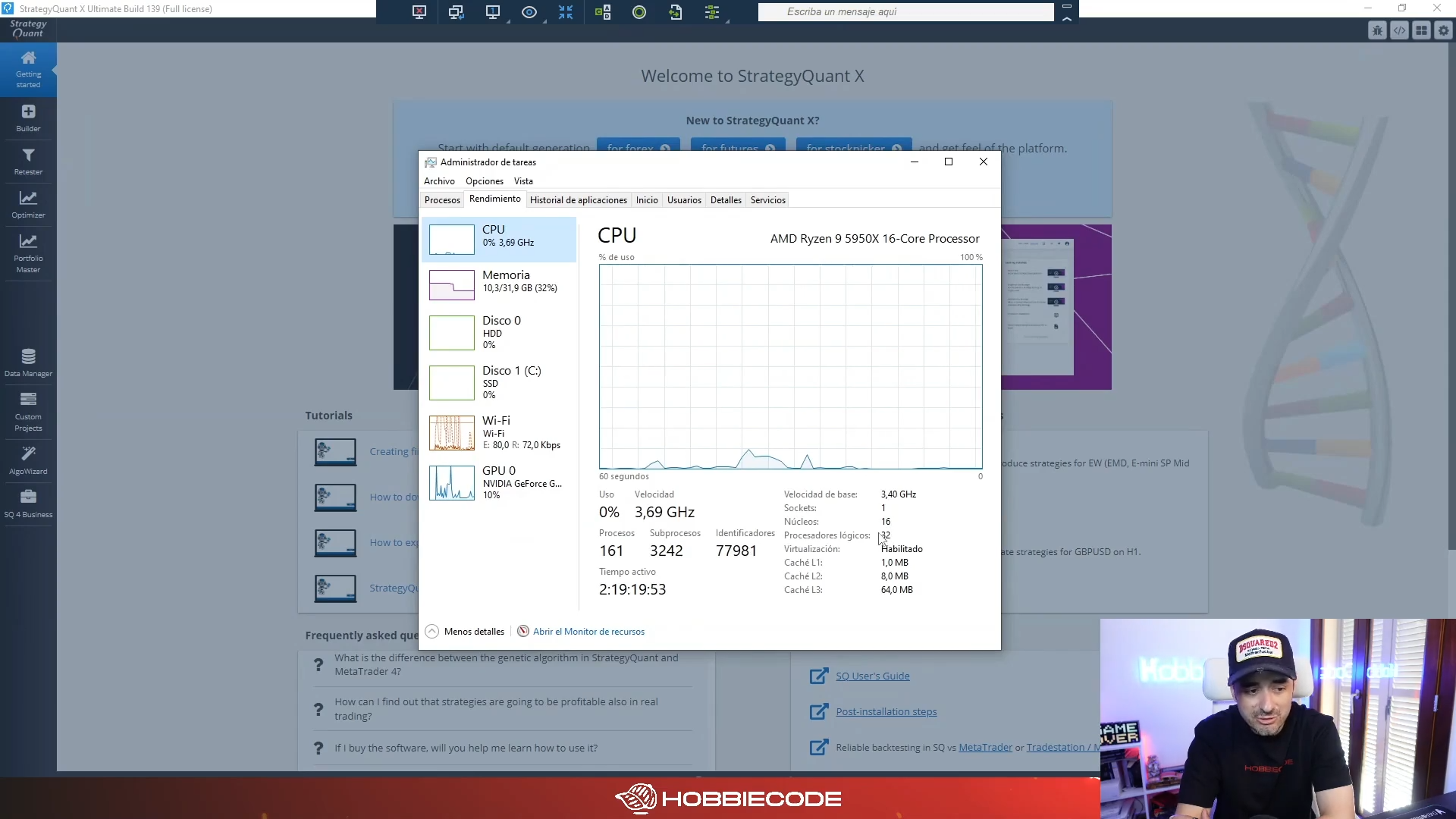Open 'How to do' tutorial link
The image size is (1456, 819).
394,497
